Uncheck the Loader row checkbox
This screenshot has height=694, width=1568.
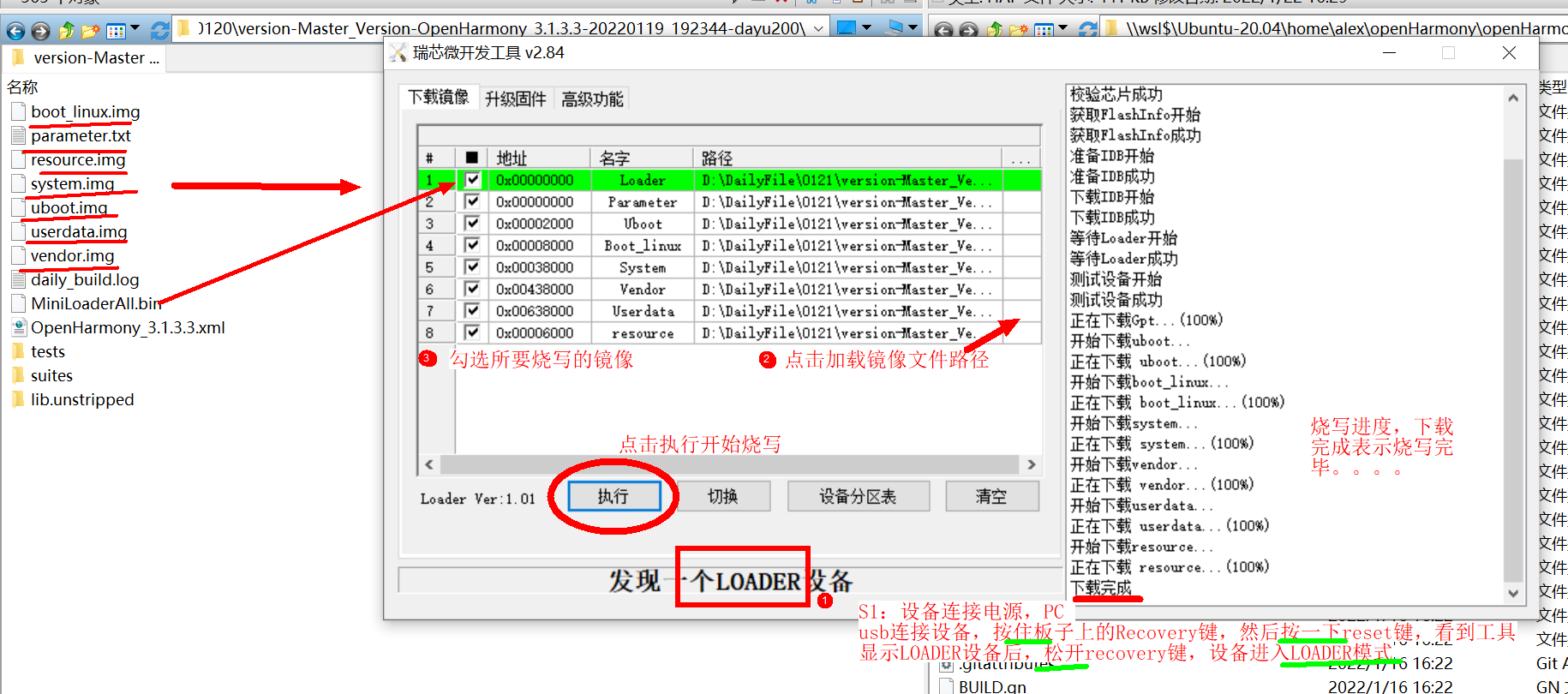(x=472, y=180)
